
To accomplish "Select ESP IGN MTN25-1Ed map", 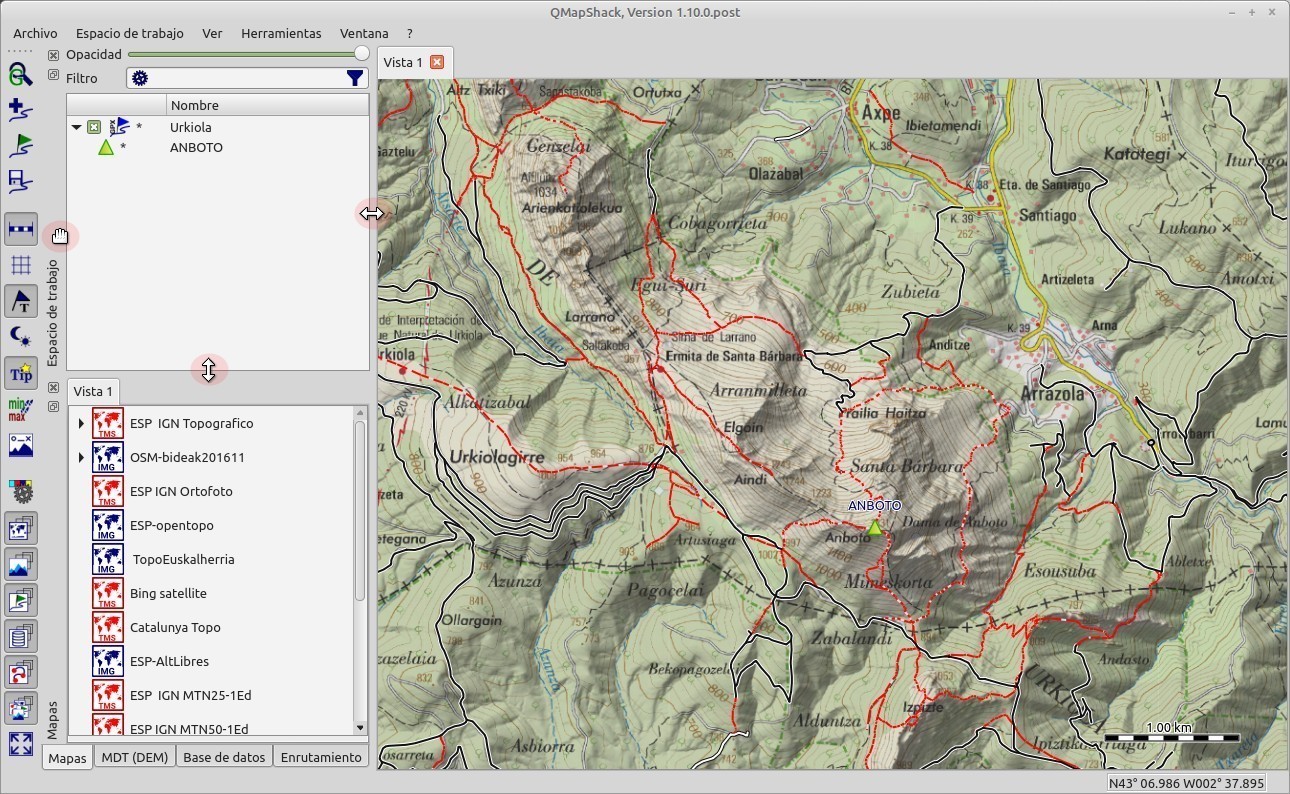I will [190, 695].
